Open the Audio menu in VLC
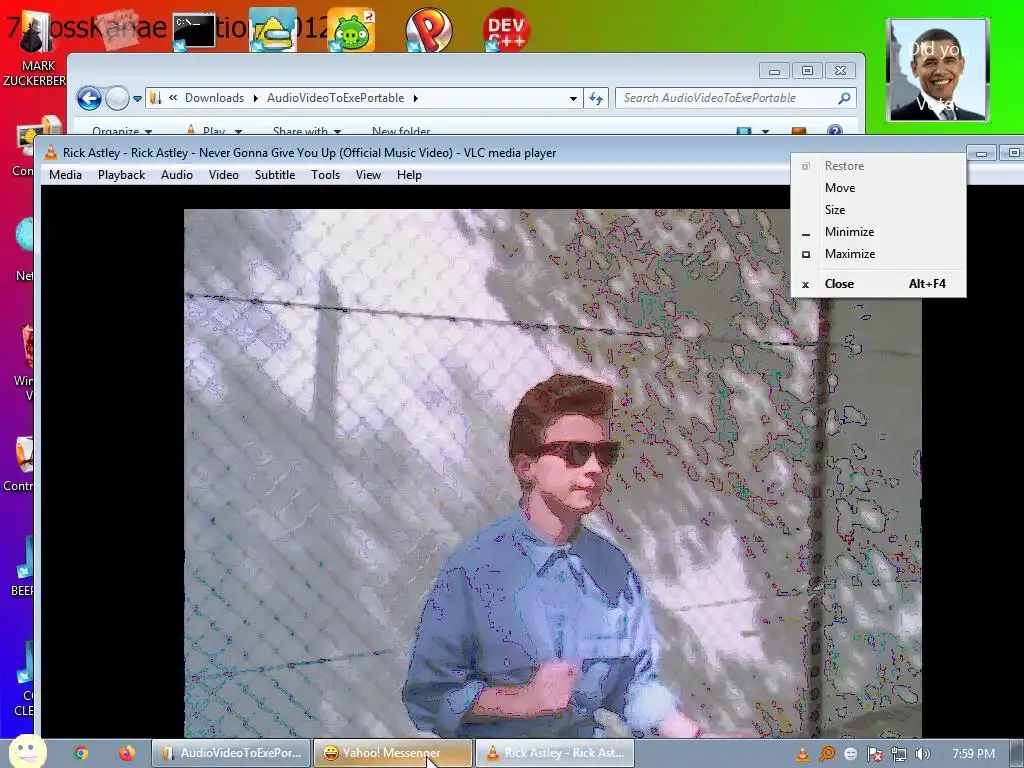Screen dimensions: 1024x768 coord(177,175)
